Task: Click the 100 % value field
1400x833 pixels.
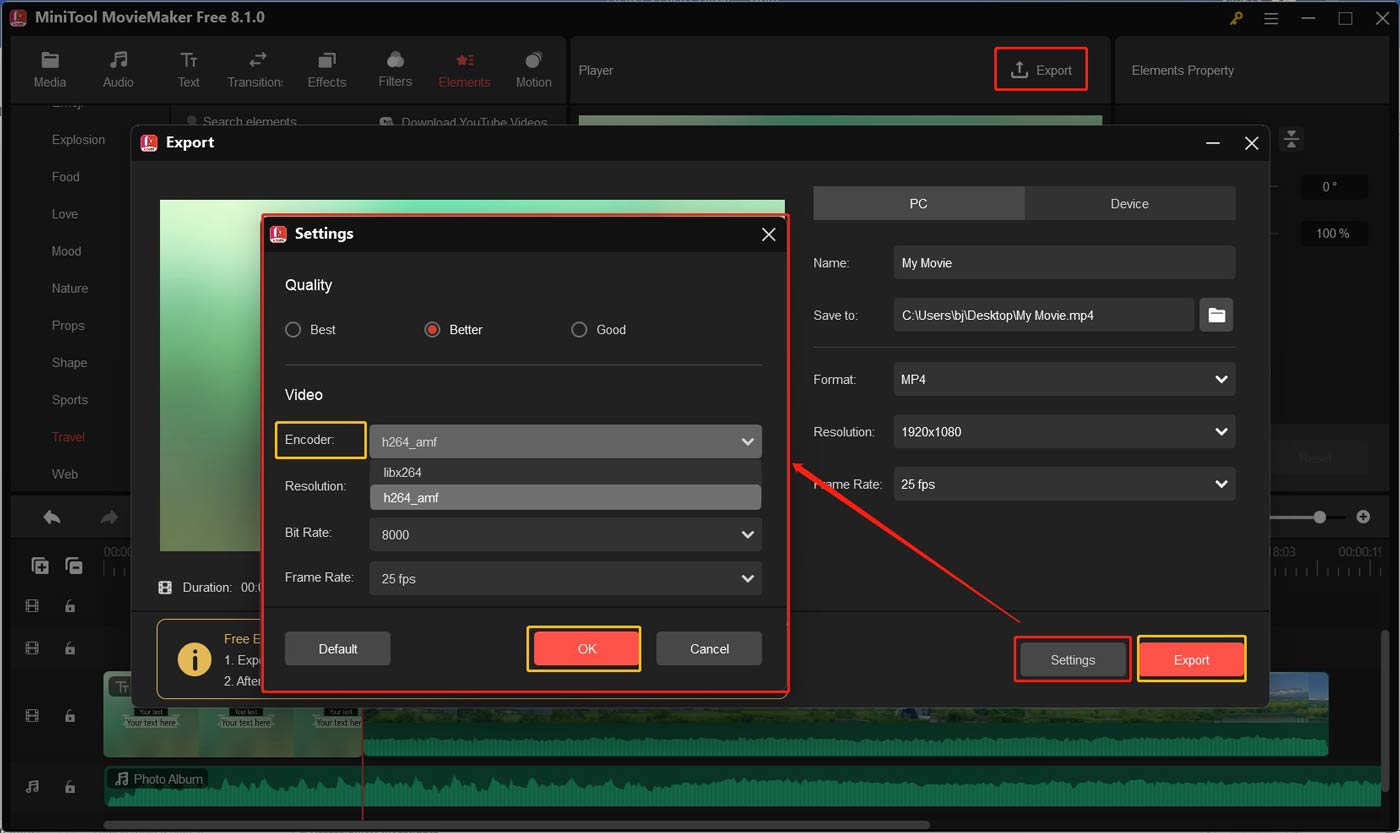Action: point(1332,233)
